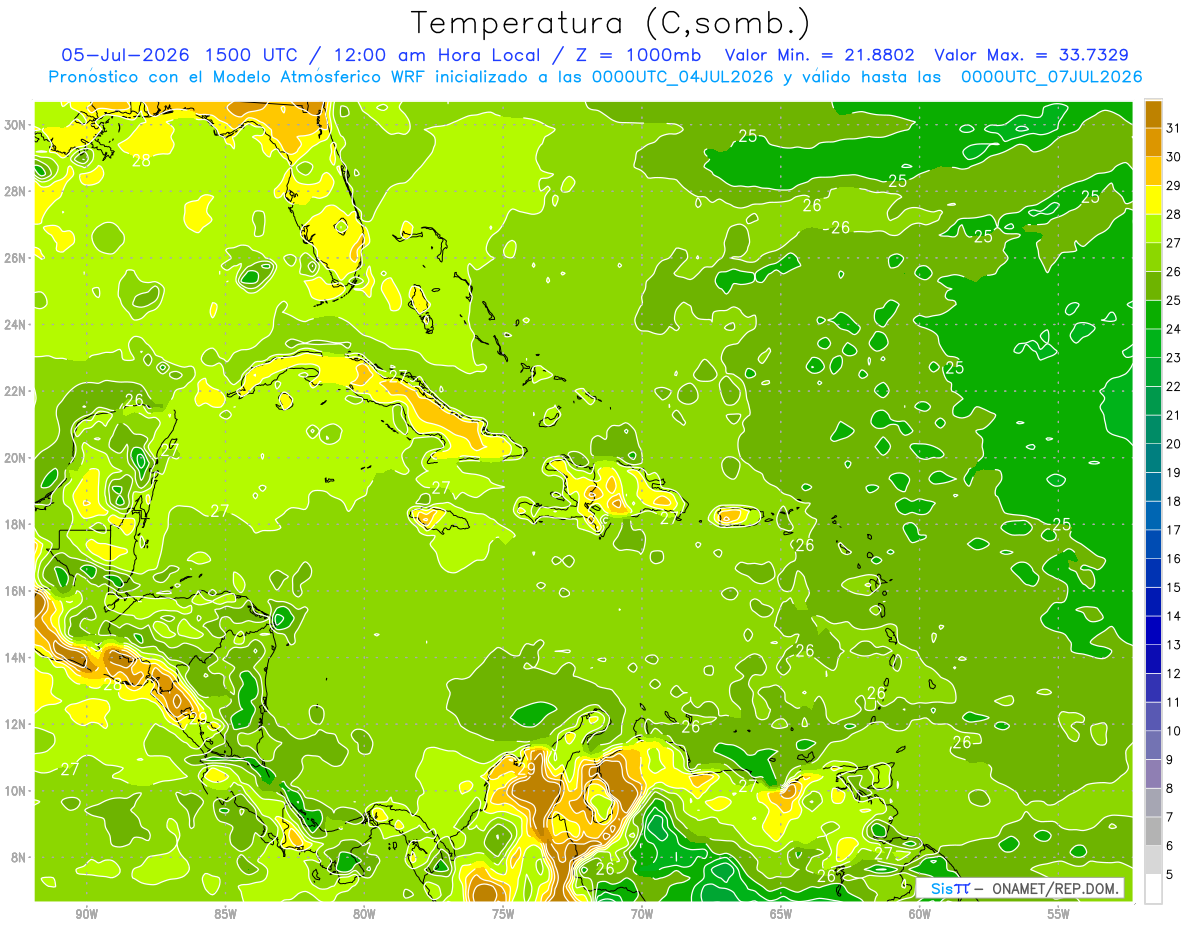Click the "90W" longitude axis label
The image size is (1200, 927).
pos(86,914)
